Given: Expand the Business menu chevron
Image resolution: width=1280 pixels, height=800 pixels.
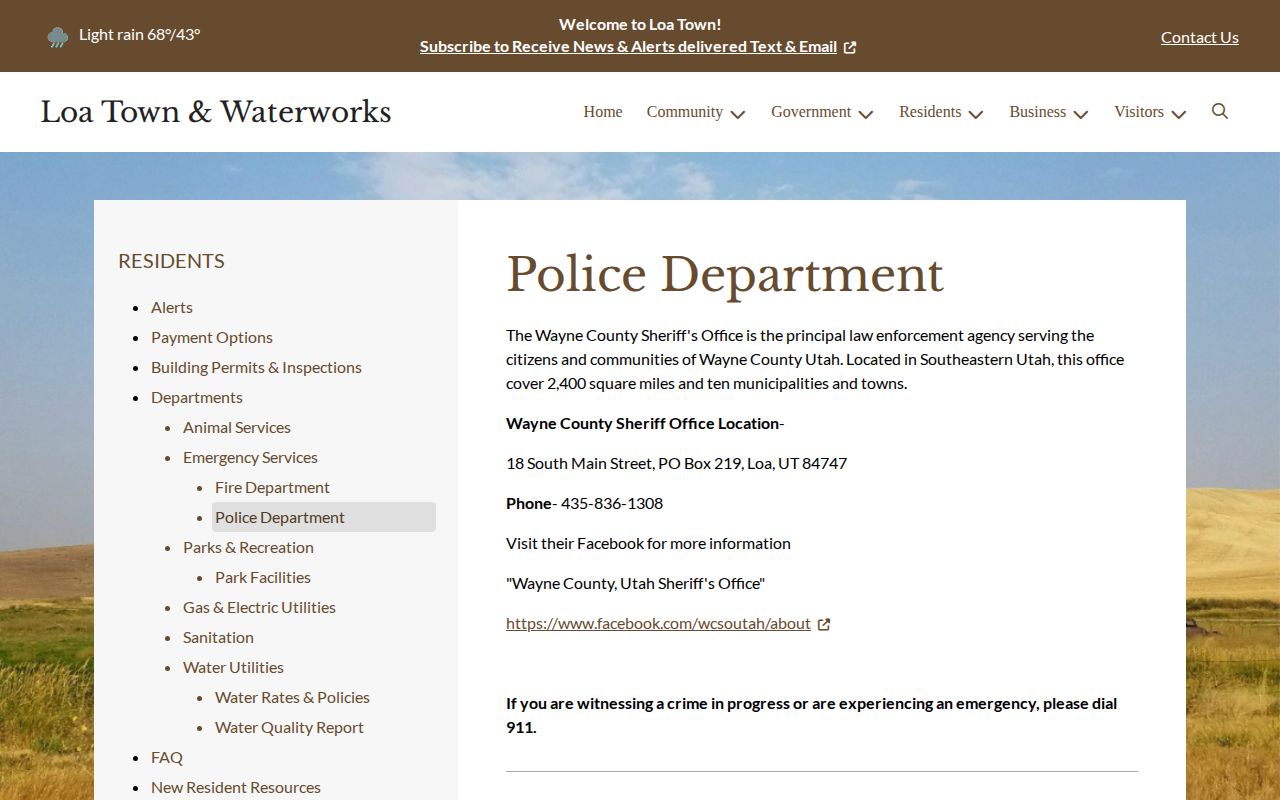Looking at the screenshot, I should click(1081, 114).
